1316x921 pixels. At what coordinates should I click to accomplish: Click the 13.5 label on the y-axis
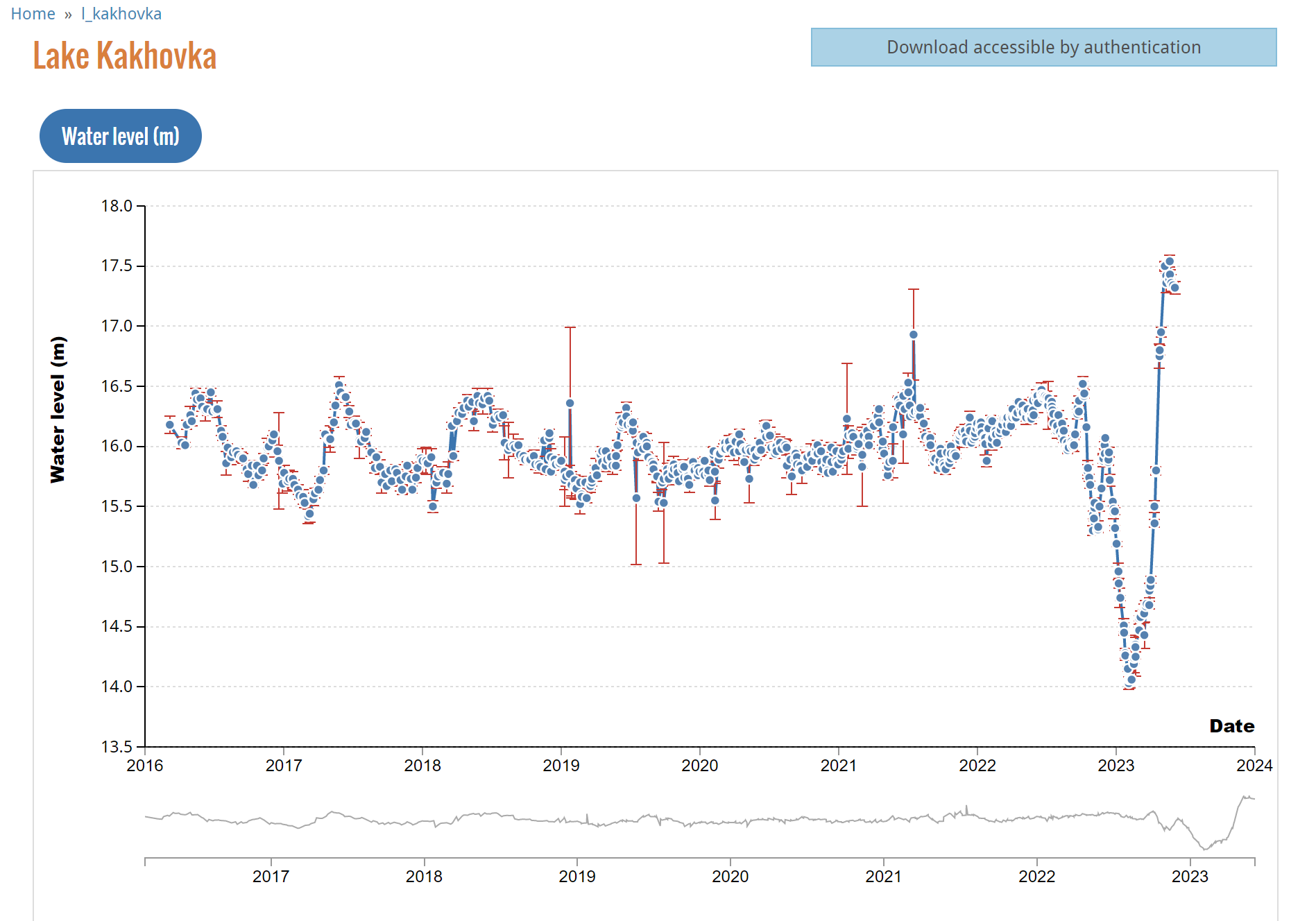(x=117, y=747)
